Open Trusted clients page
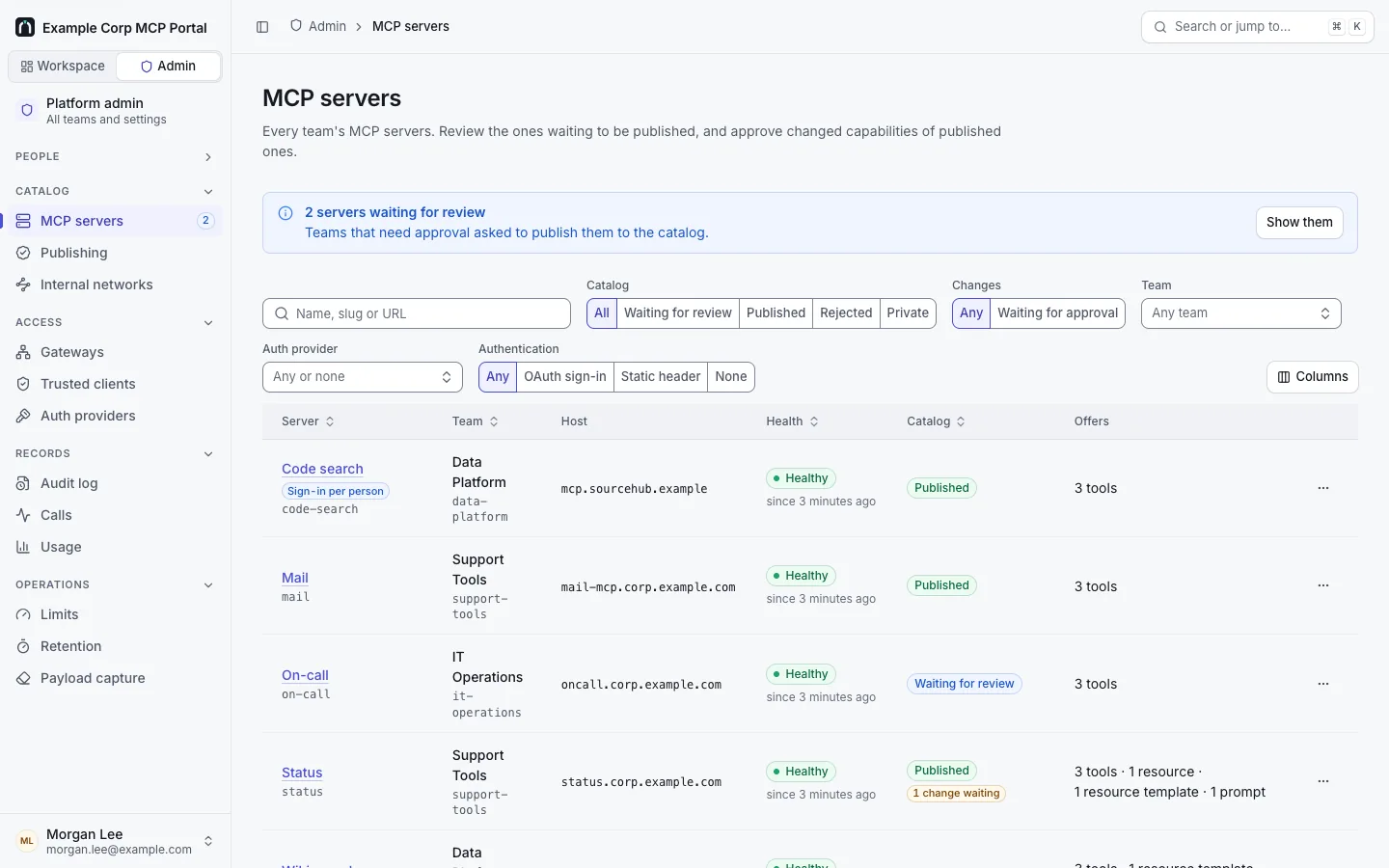The image size is (1389, 868). tap(114, 384)
